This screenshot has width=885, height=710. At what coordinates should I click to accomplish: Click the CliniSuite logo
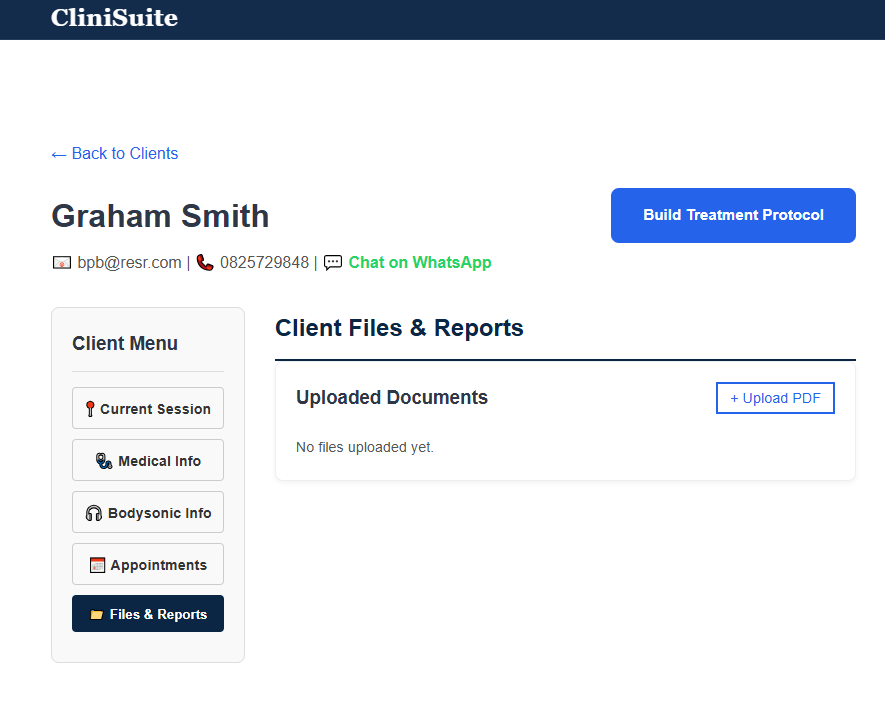click(115, 17)
